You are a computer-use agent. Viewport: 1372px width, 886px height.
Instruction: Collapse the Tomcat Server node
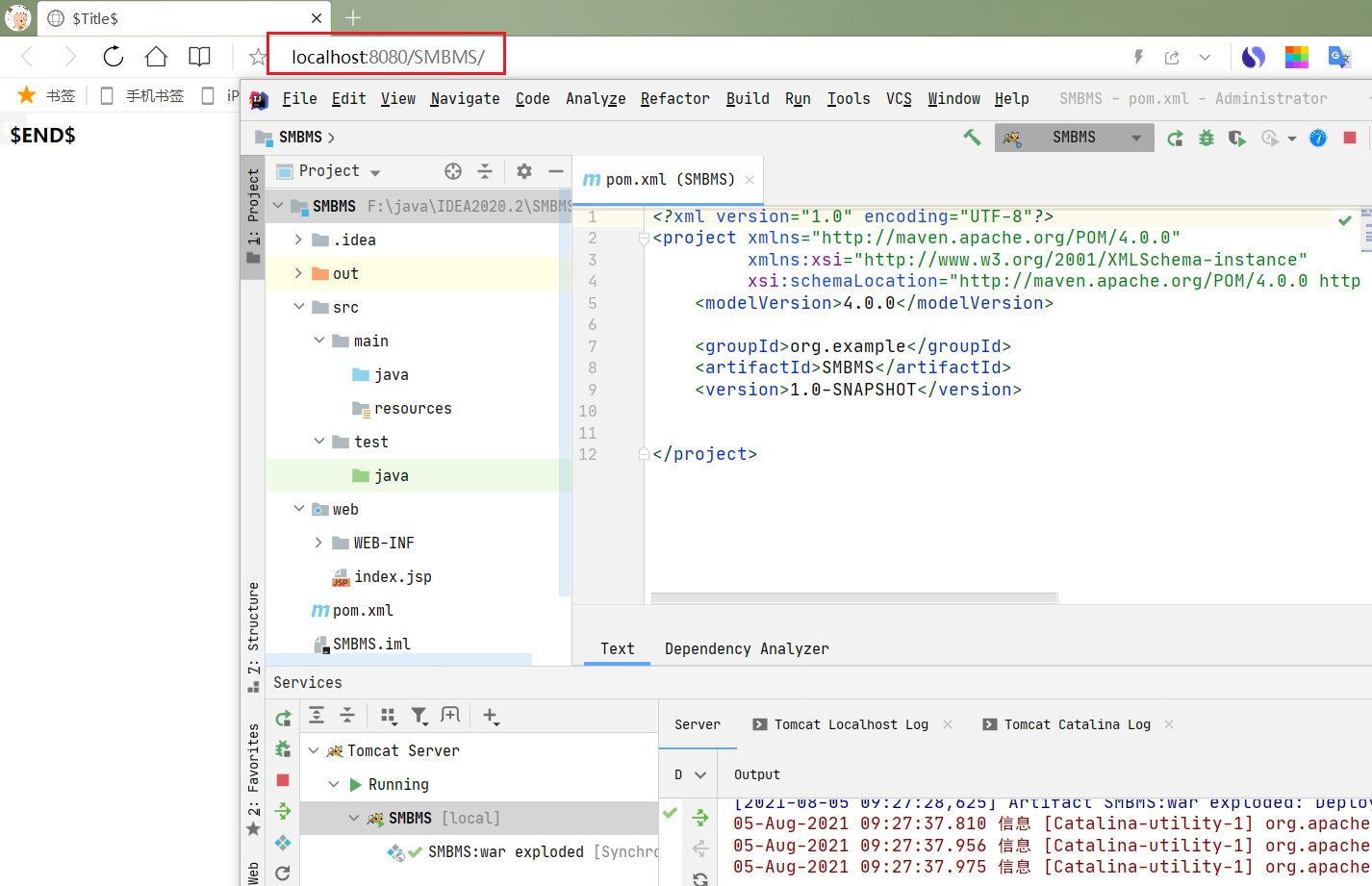(x=314, y=750)
